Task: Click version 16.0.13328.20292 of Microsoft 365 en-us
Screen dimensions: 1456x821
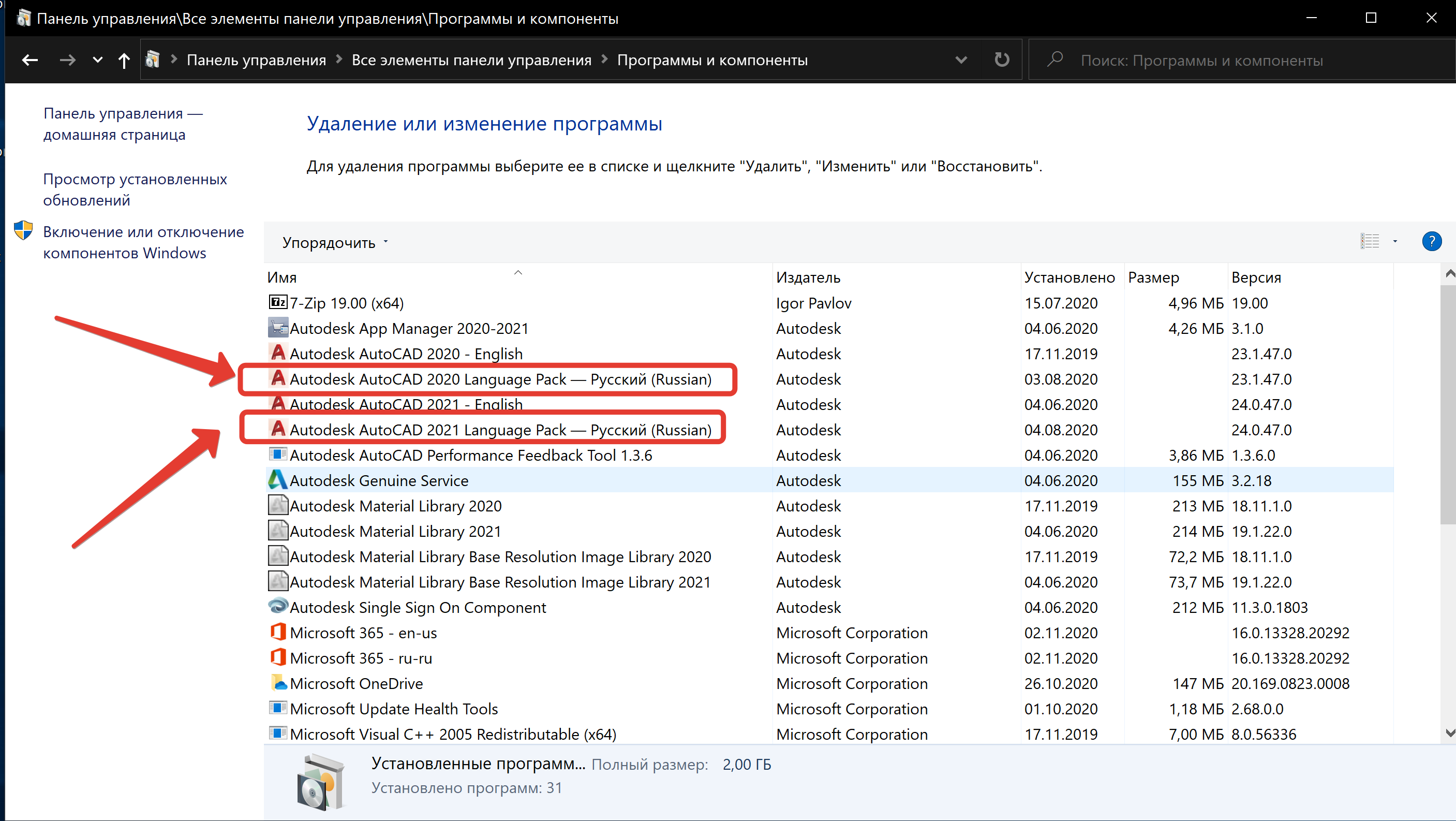Action: coord(1290,633)
